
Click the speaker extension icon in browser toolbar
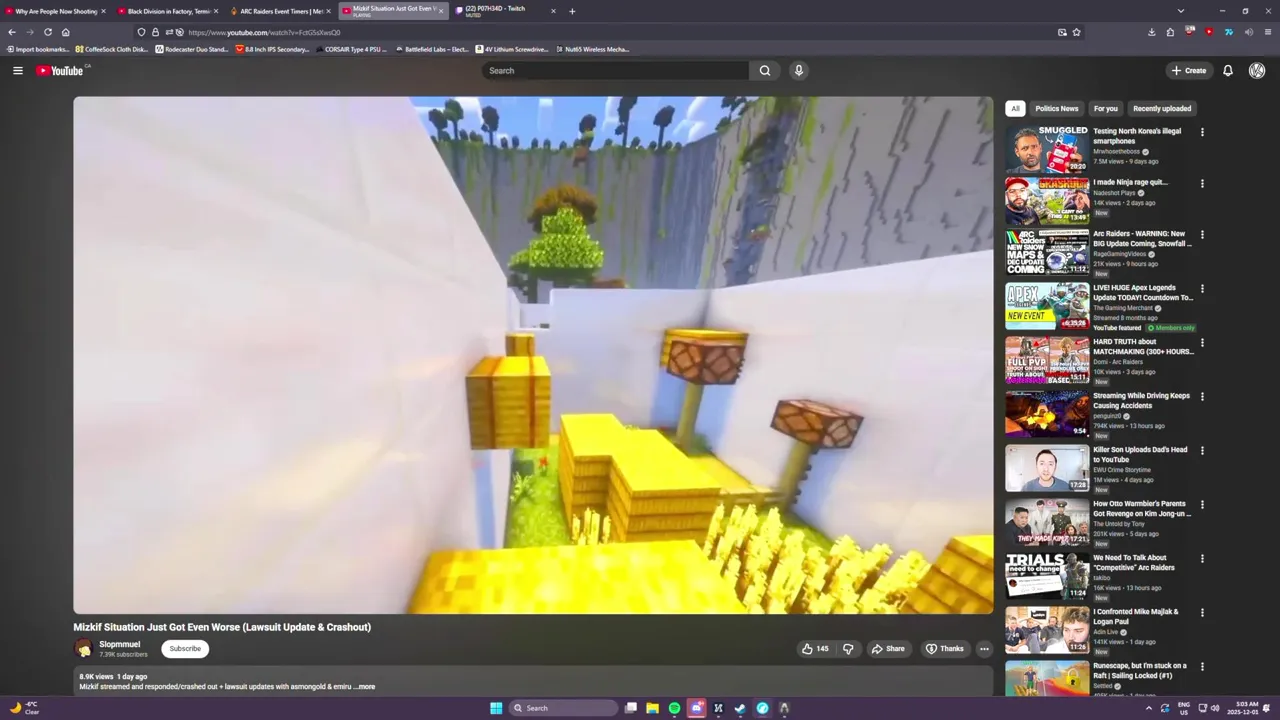tap(1248, 32)
